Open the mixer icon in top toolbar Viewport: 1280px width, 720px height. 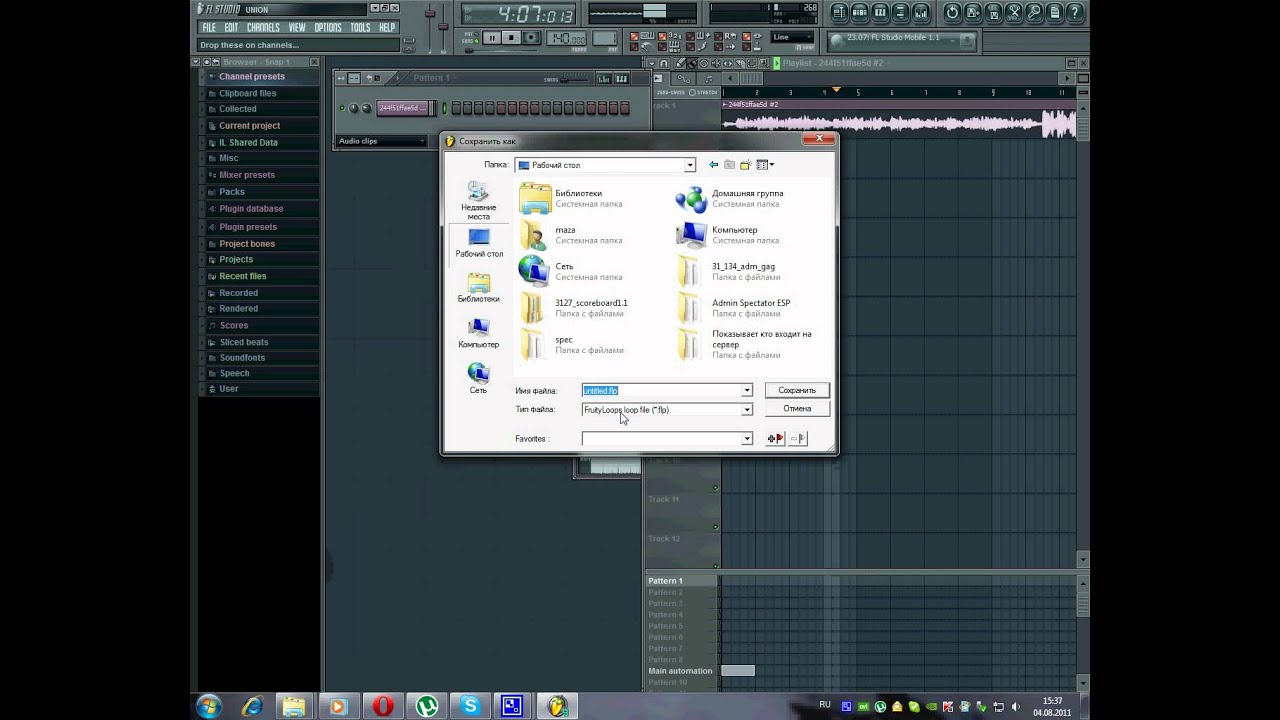(x=921, y=13)
